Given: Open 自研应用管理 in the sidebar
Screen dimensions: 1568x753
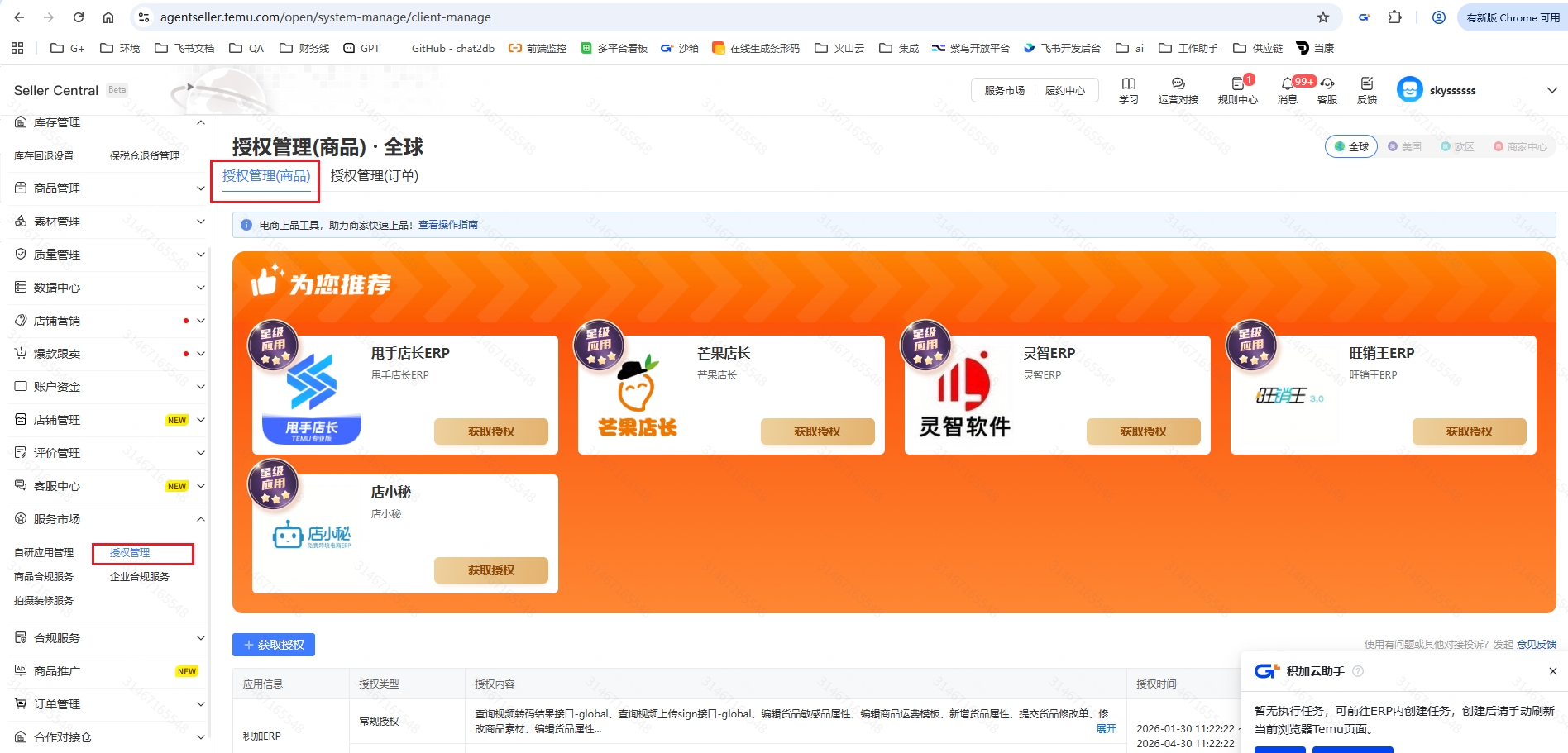Looking at the screenshot, I should coord(44,552).
